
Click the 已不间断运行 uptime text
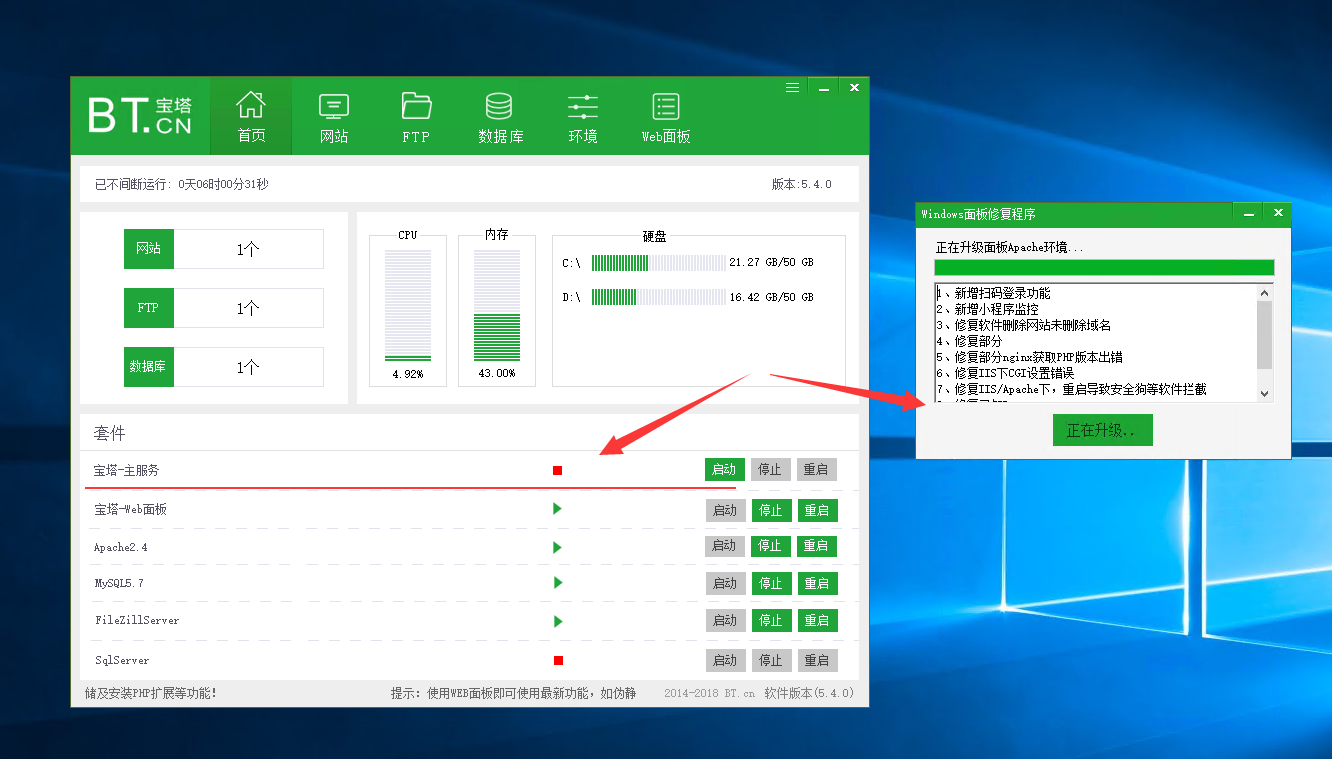point(182,184)
